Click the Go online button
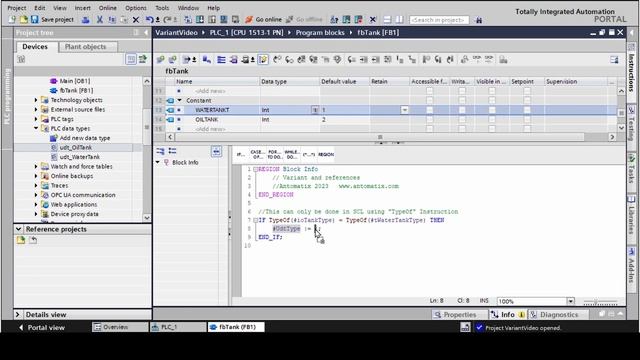Viewport: 640px width, 360px height. (x=263, y=20)
